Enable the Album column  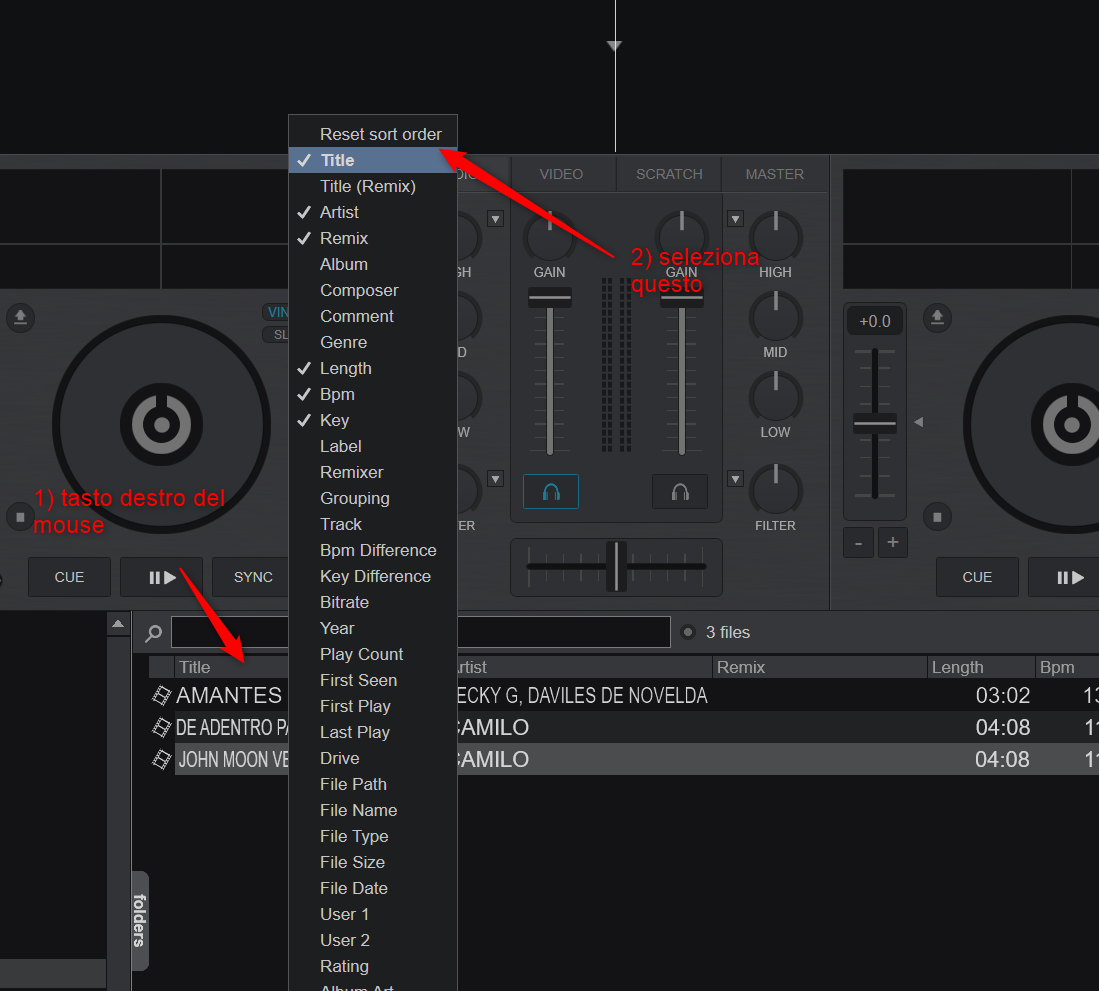point(373,264)
